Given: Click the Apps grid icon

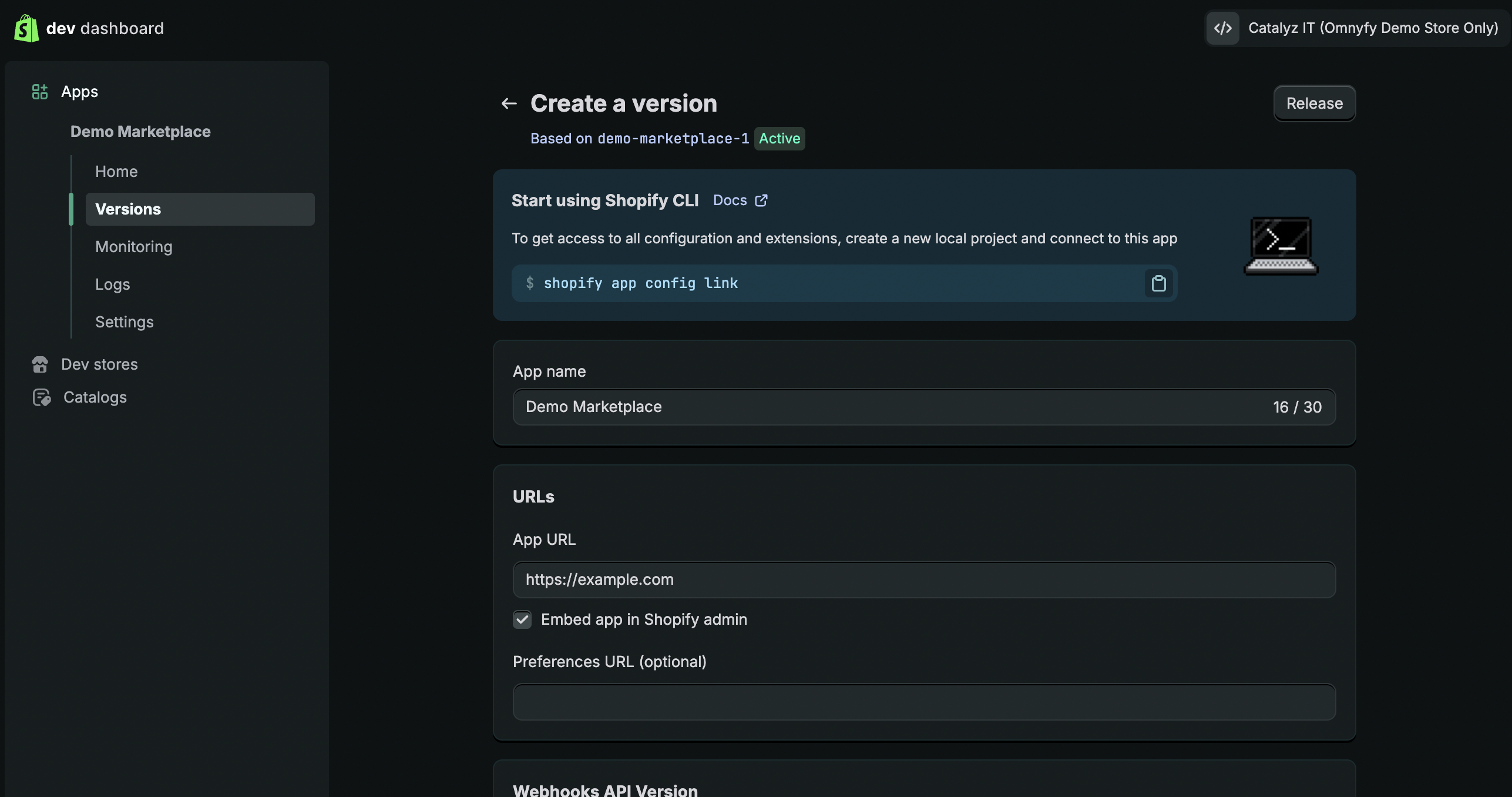Looking at the screenshot, I should pyautogui.click(x=40, y=92).
